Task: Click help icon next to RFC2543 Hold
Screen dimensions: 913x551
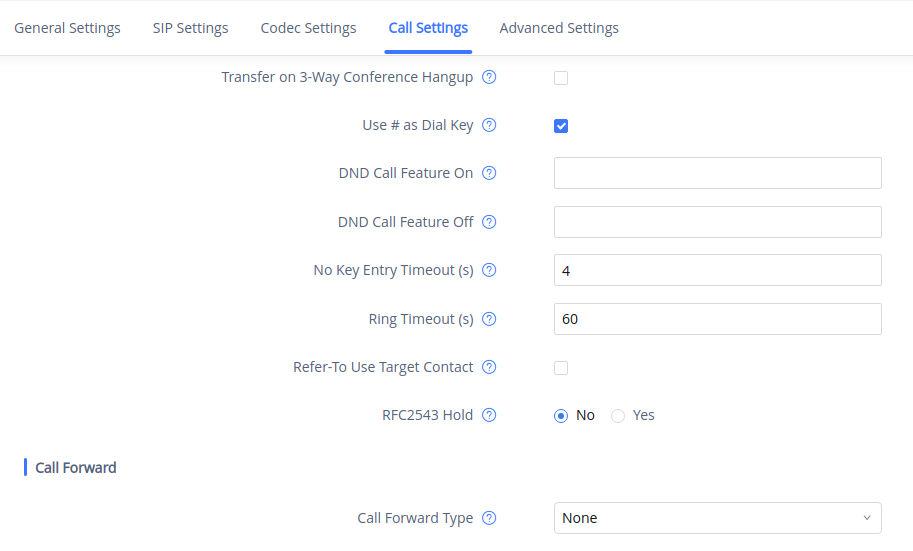Action: (x=490, y=415)
